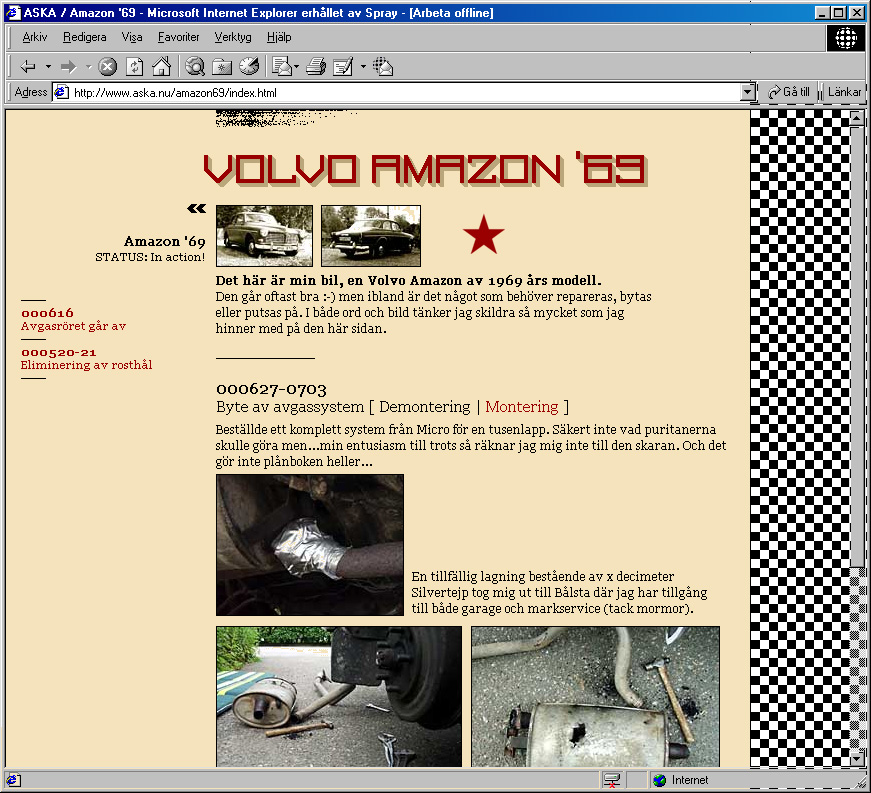871x793 pixels.
Task: Click the first Volvo Amazon thumbnail
Action: click(x=264, y=236)
